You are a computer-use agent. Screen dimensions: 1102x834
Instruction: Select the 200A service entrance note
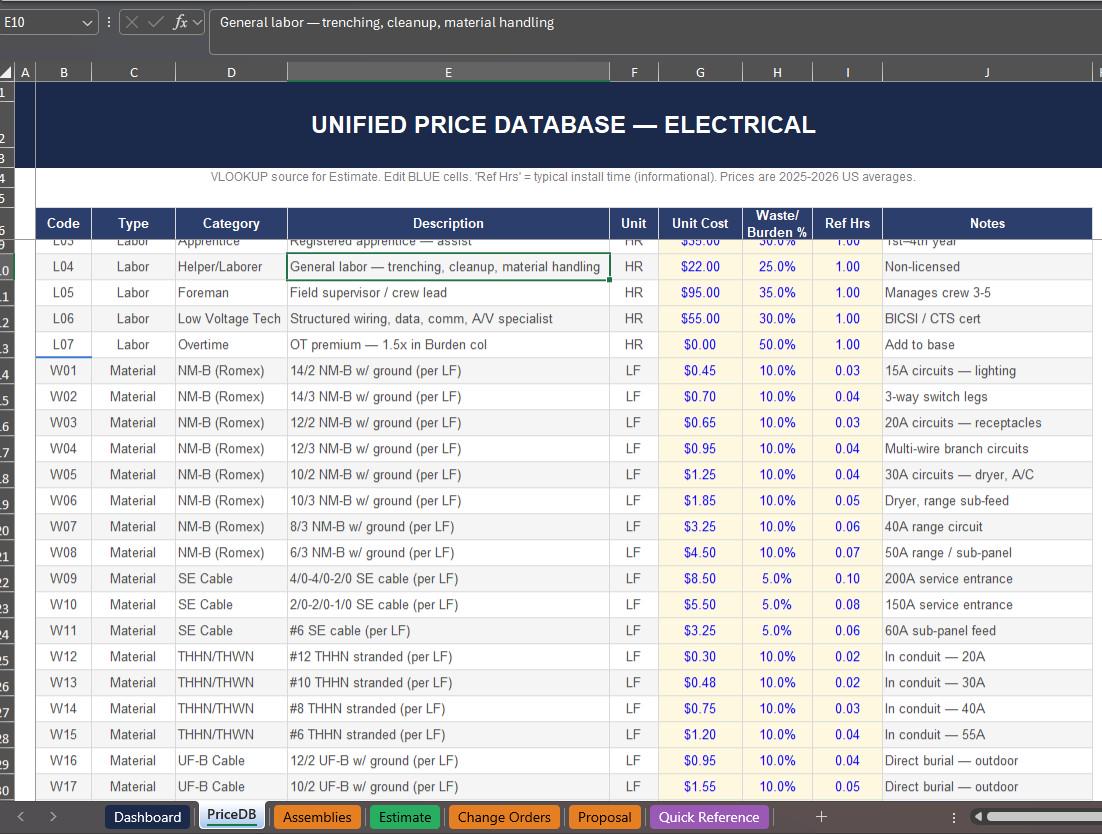[987, 578]
